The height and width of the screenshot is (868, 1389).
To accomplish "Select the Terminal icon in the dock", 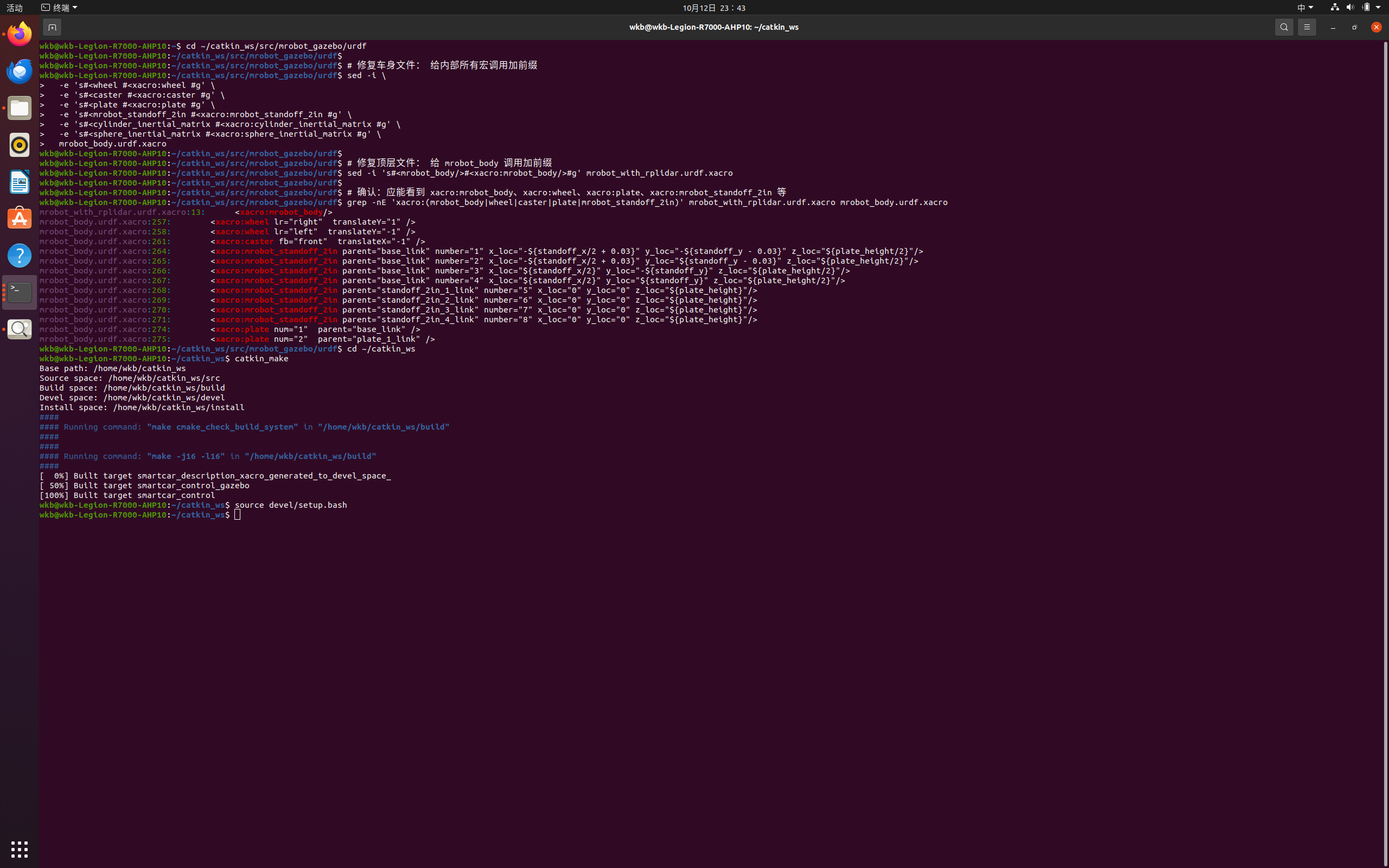I will tap(20, 292).
